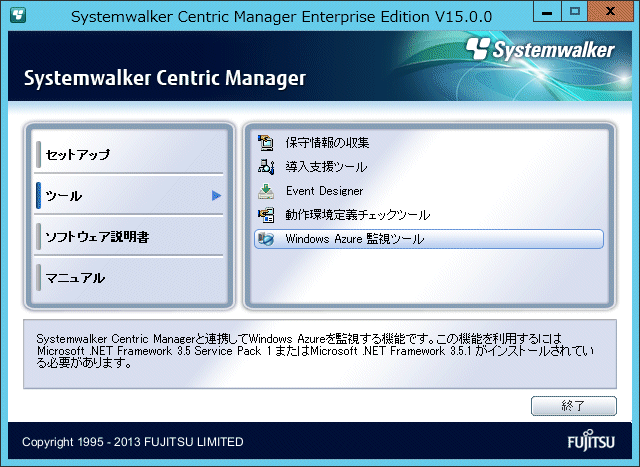Viewport: 640px width, 467px height.
Task: Select the セットアップ menu item
Action: tap(129, 154)
